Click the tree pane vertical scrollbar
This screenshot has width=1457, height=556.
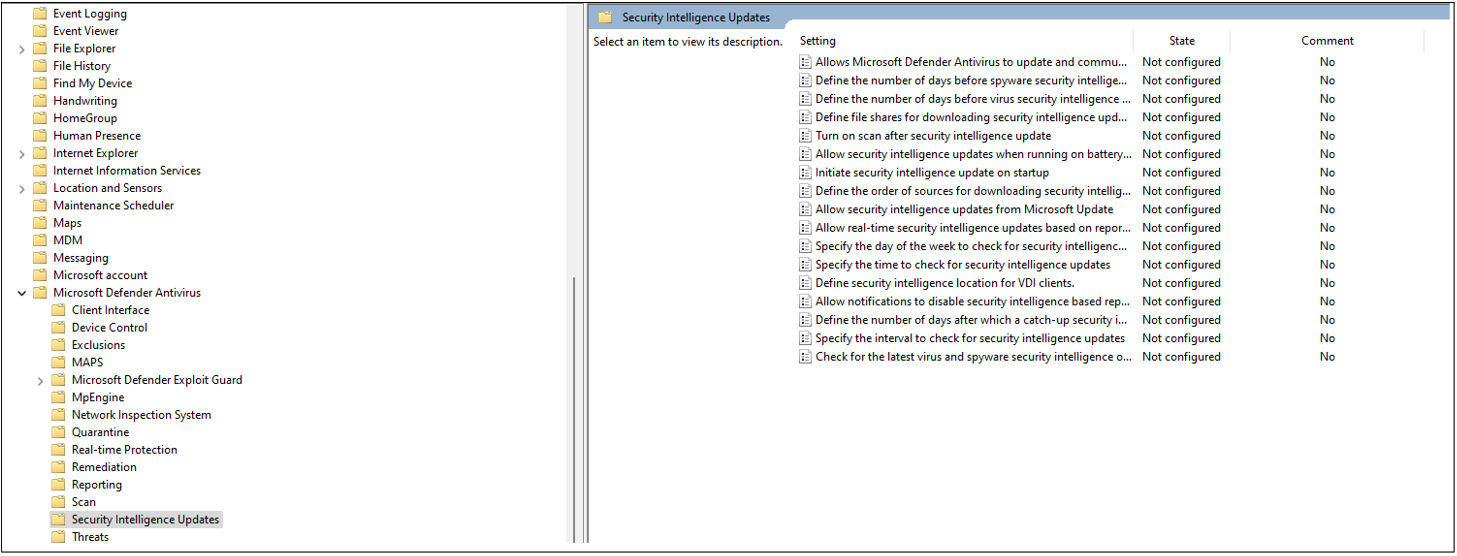coord(574,410)
